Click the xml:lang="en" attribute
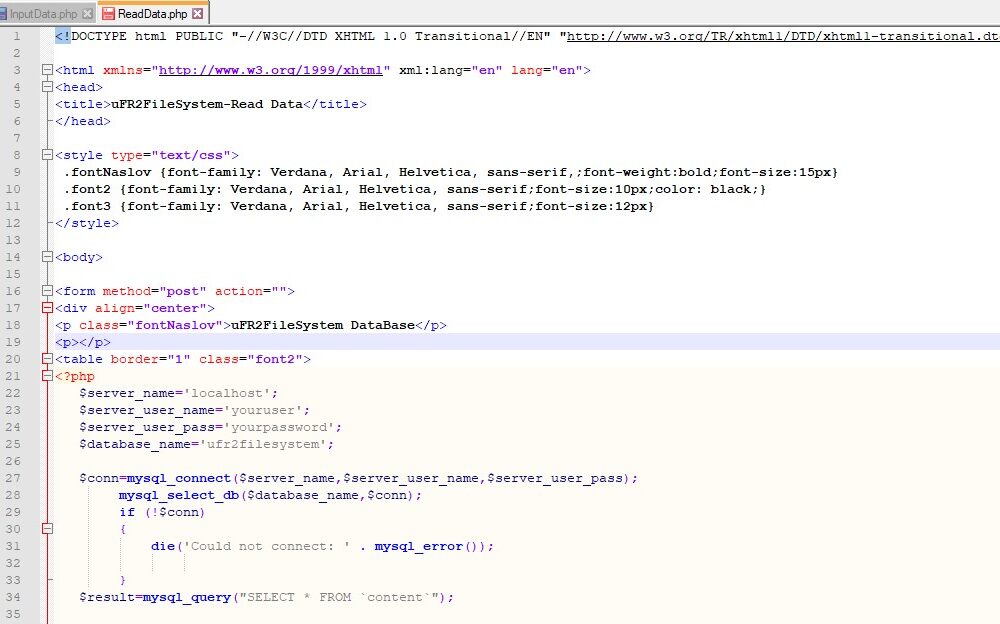The width and height of the screenshot is (1000, 624). (x=450, y=70)
